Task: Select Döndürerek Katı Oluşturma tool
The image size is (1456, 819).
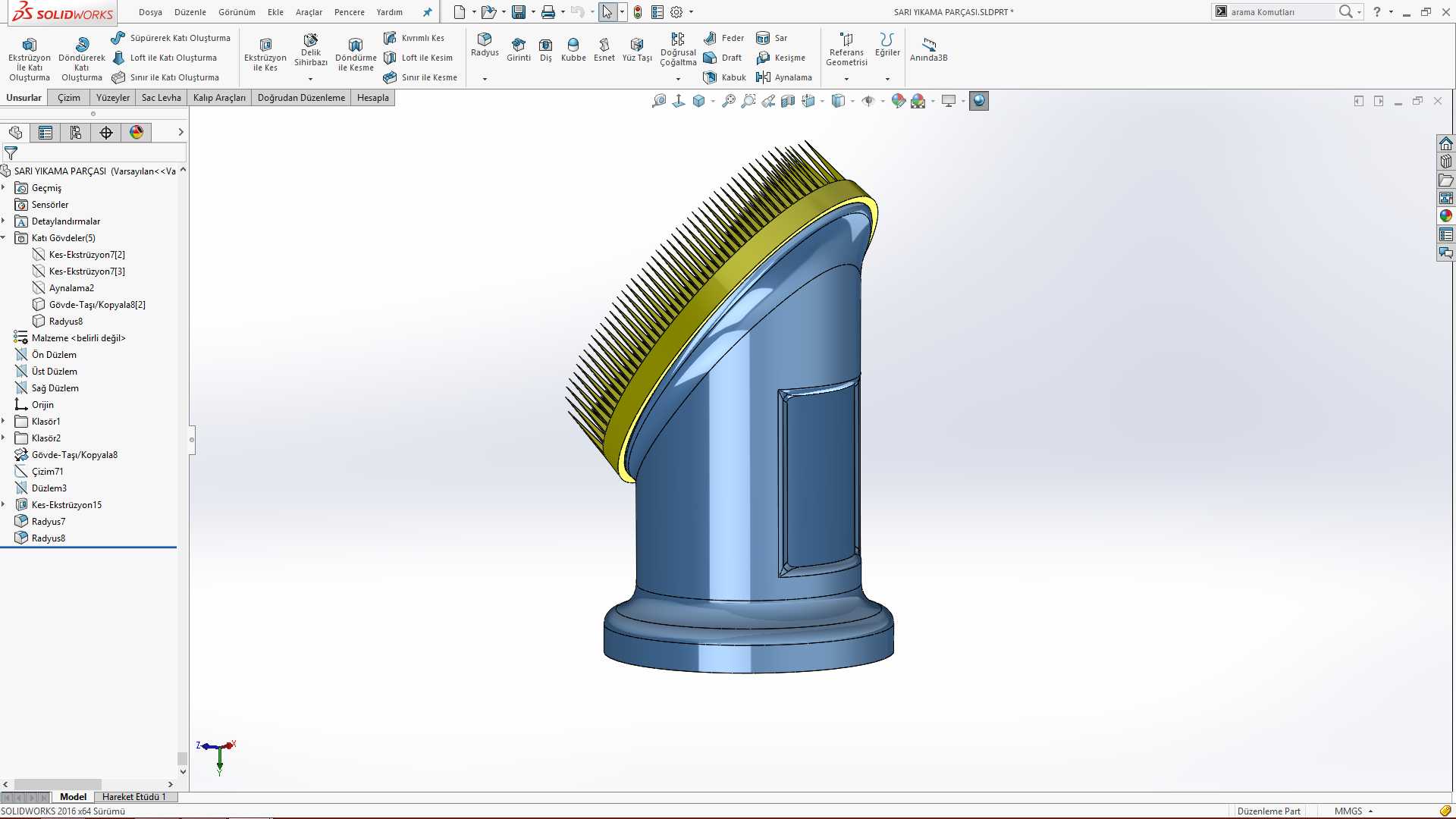Action: [x=82, y=59]
